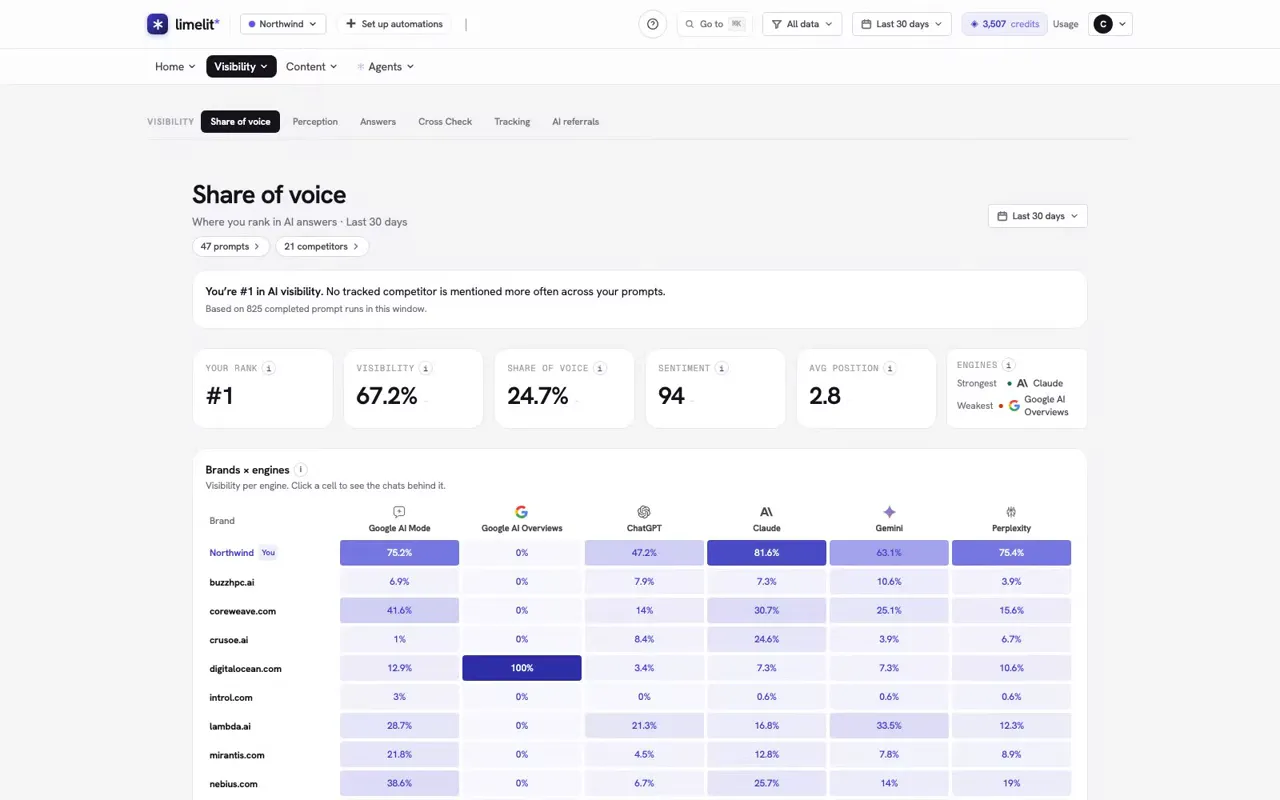
Task: Open Last 30 days dropdown beside Share of voice
Action: pos(1037,216)
